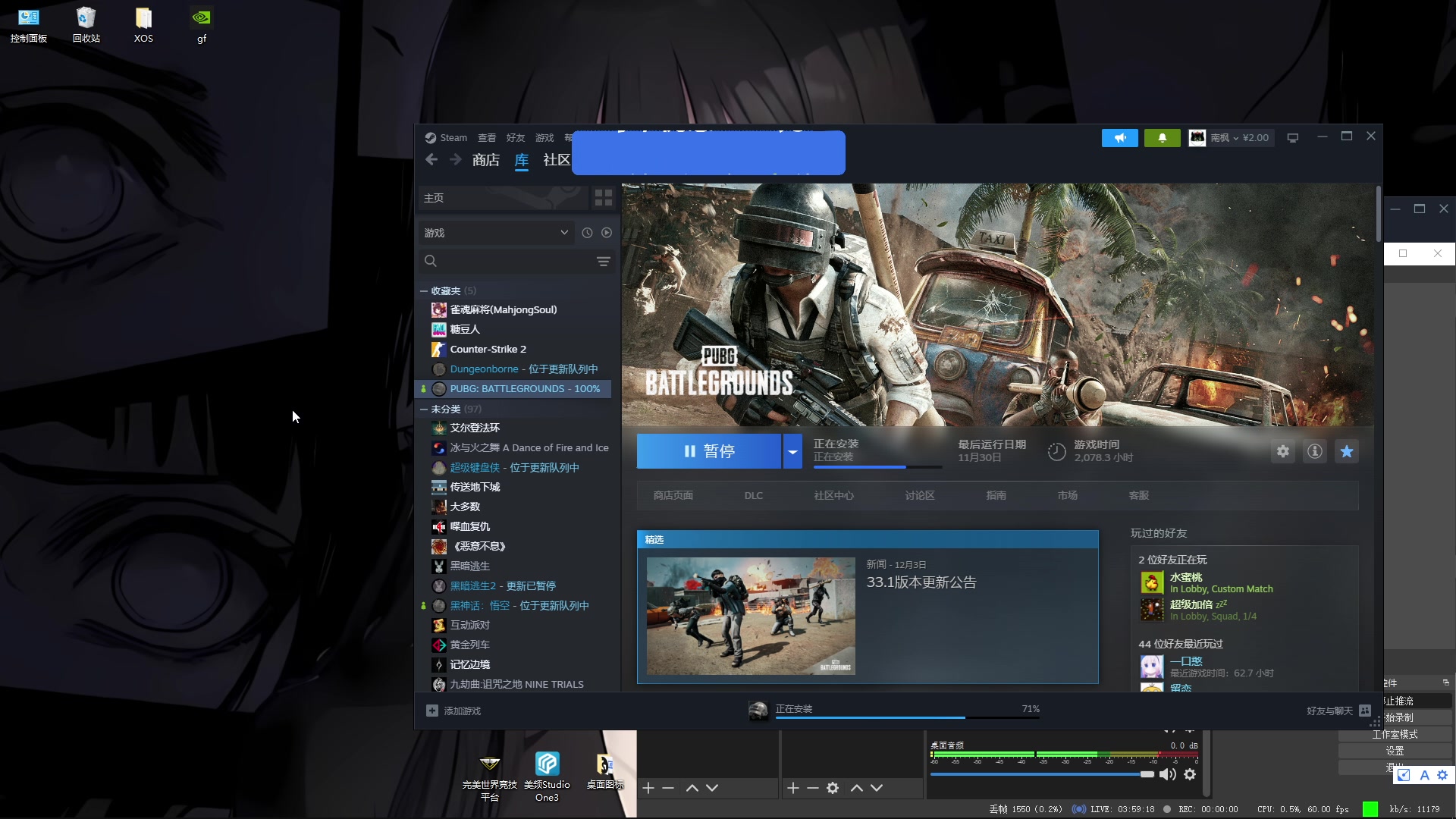Open the Steam announcements megaphone button
Viewport: 1456px width, 819px height.
pyautogui.click(x=1119, y=138)
